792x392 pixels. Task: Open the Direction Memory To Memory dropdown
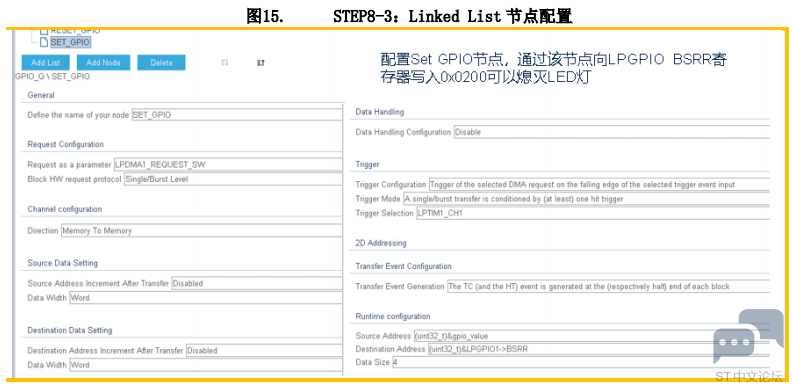pyautogui.click(x=202, y=231)
